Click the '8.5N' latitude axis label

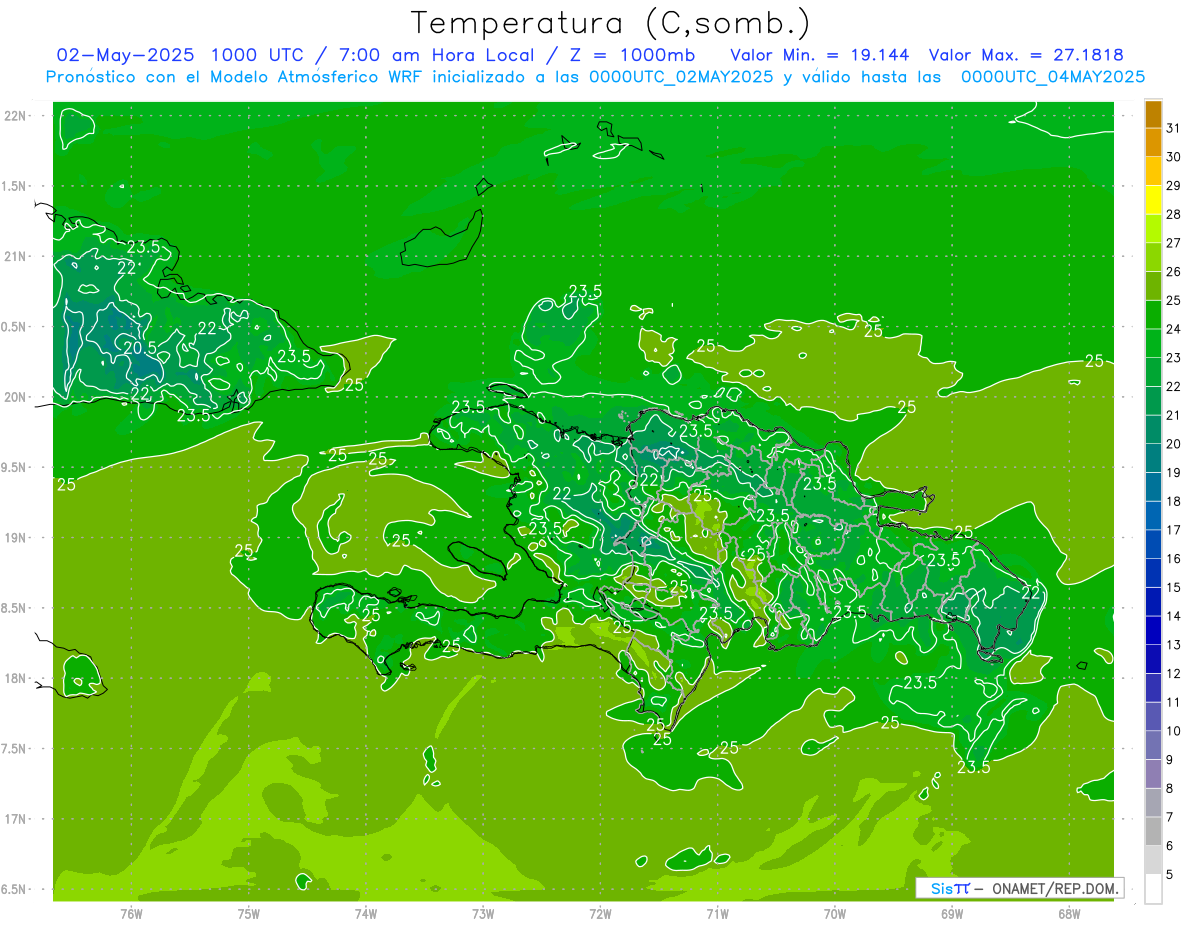pos(15,608)
